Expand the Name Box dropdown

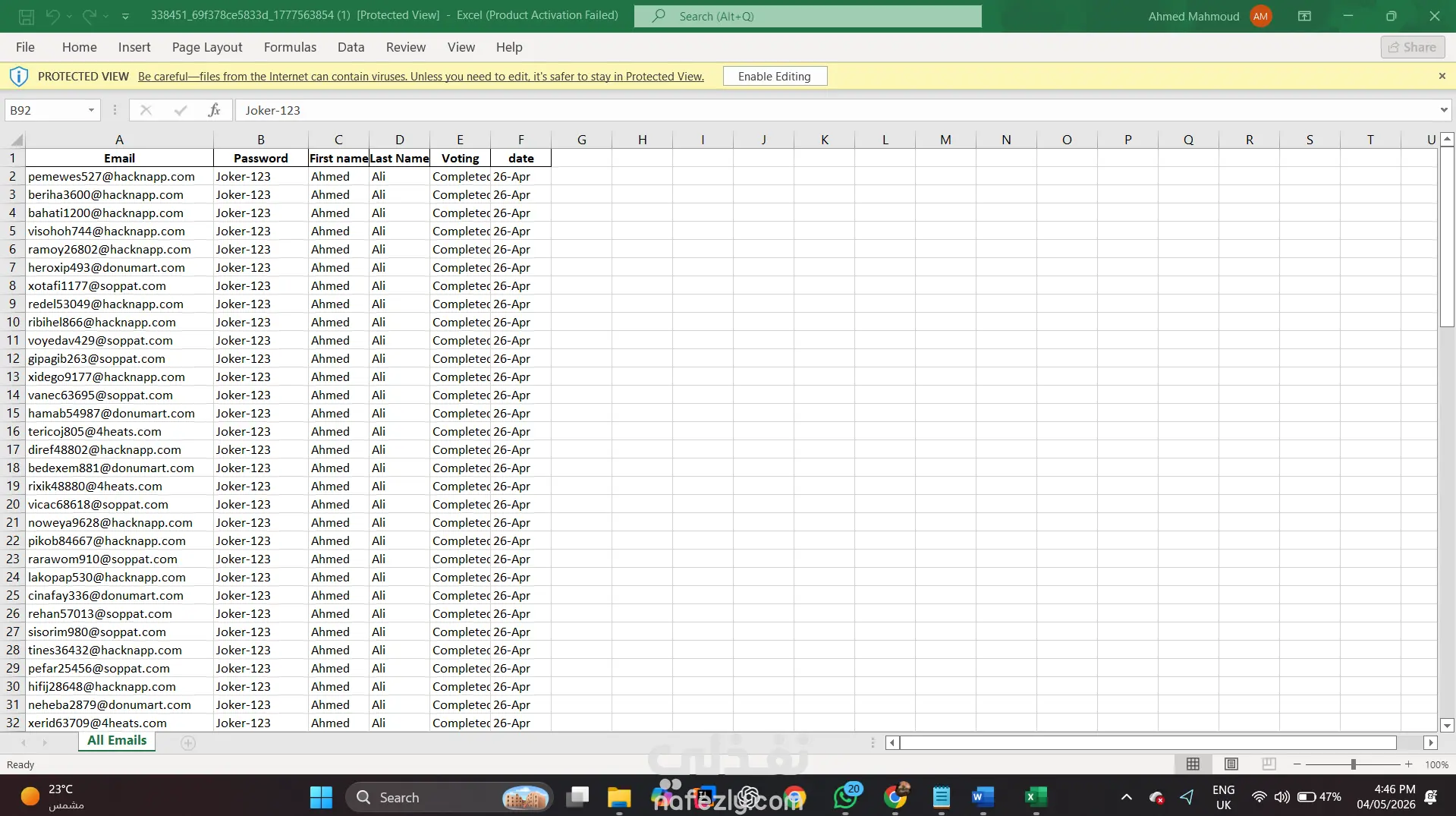(91, 110)
